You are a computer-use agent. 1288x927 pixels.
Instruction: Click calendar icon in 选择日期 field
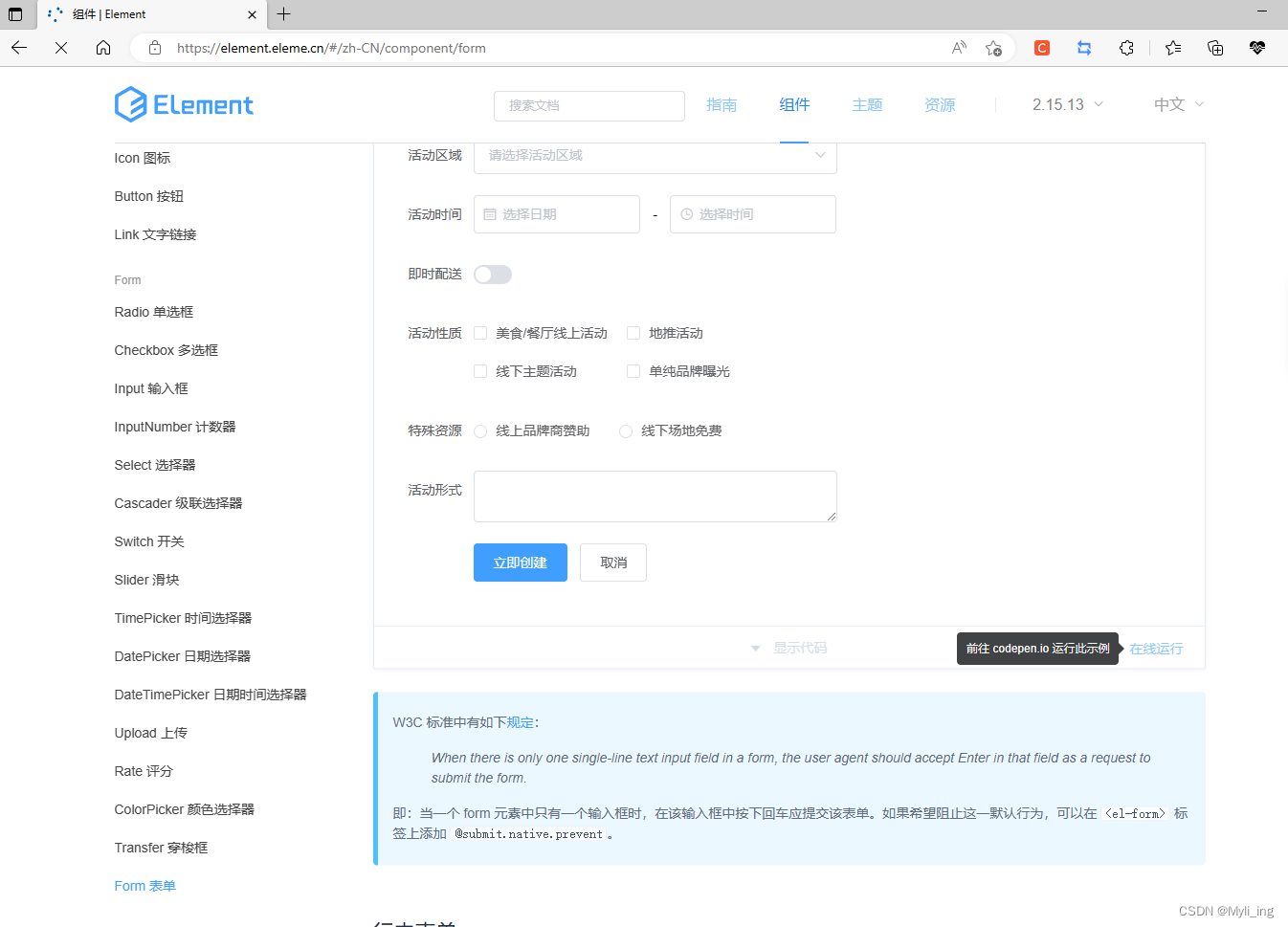[490, 214]
